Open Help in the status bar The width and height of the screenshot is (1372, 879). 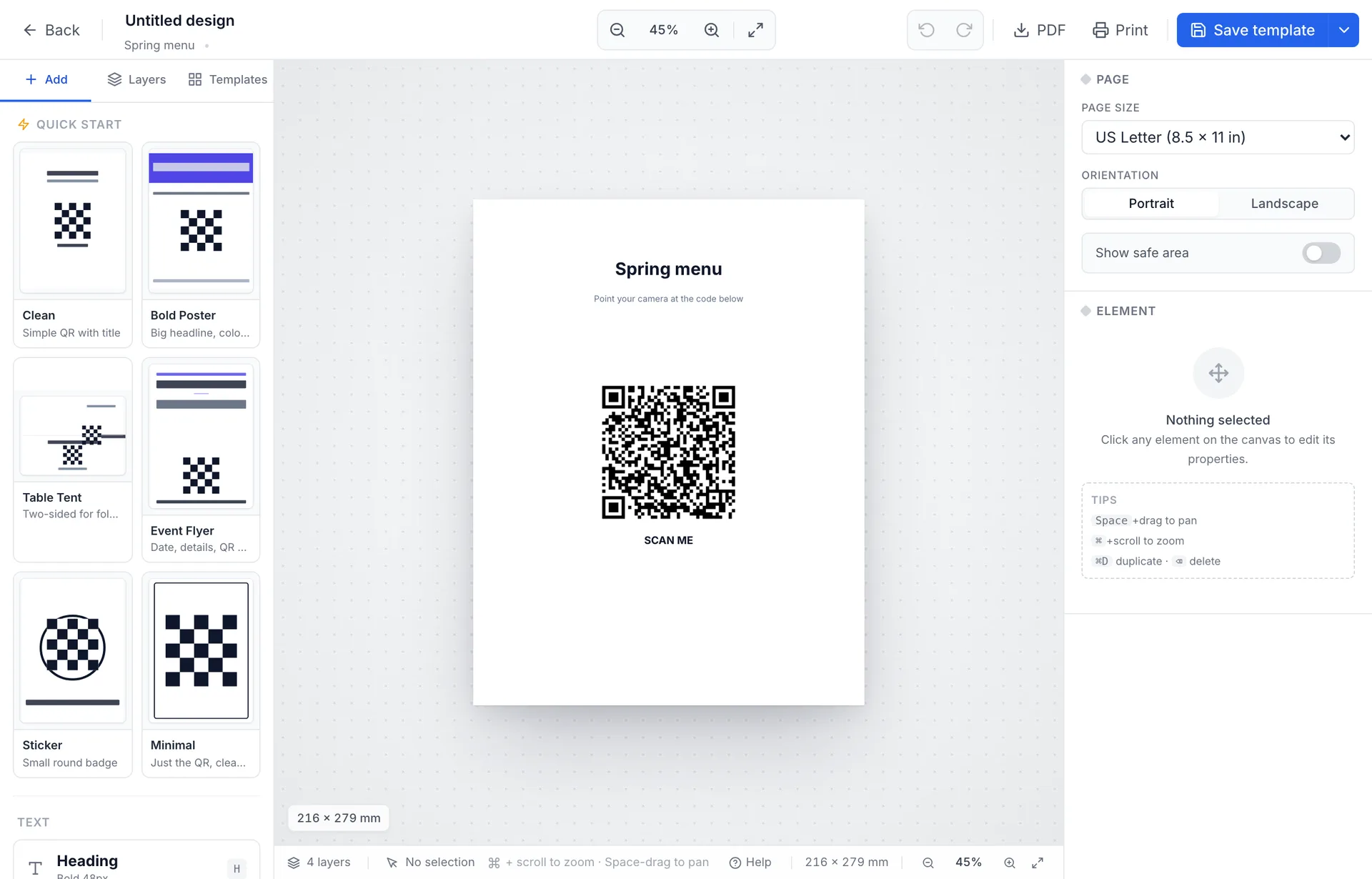click(x=750, y=863)
